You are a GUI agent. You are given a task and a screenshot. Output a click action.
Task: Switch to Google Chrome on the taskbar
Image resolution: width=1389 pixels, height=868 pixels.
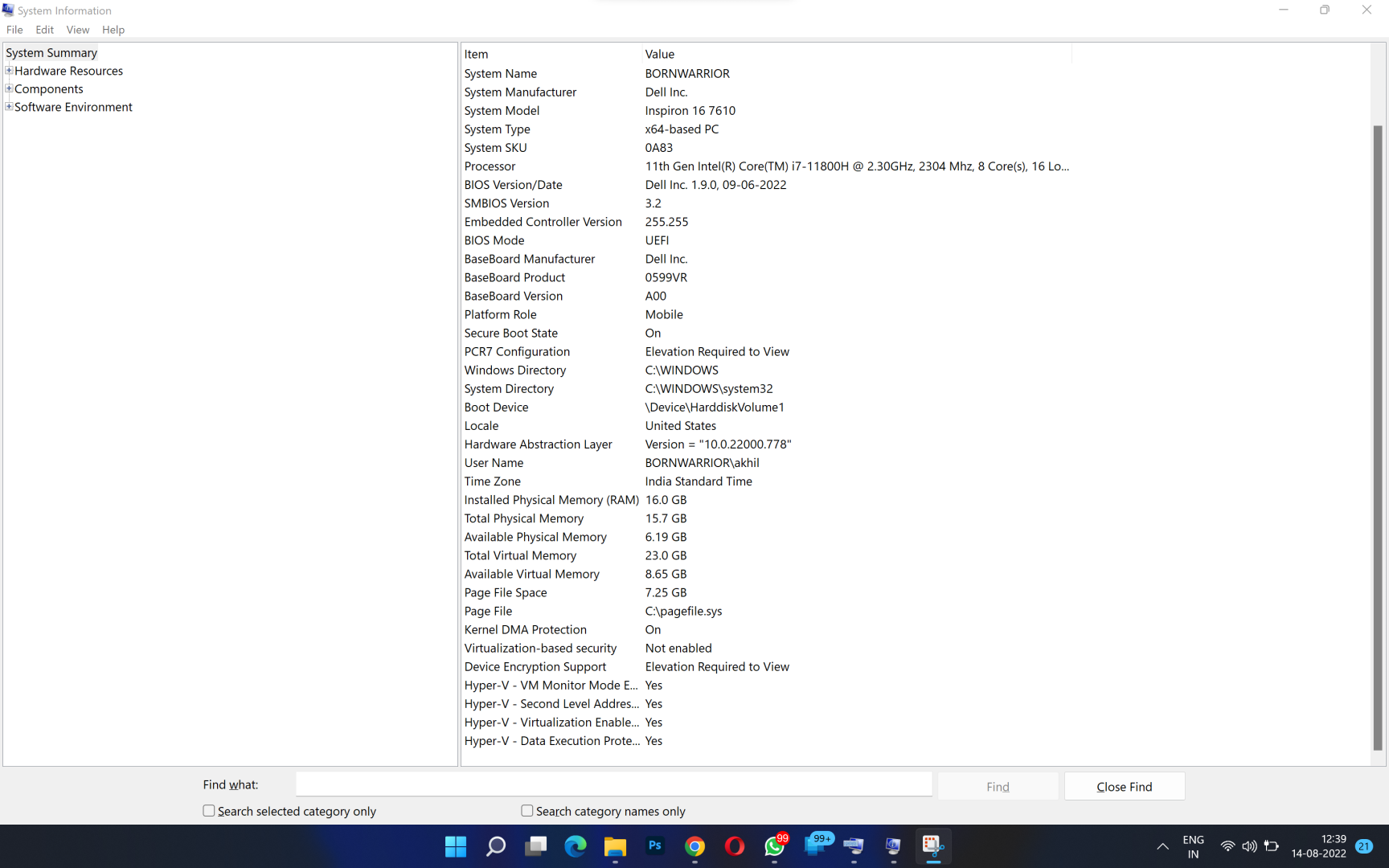695,846
